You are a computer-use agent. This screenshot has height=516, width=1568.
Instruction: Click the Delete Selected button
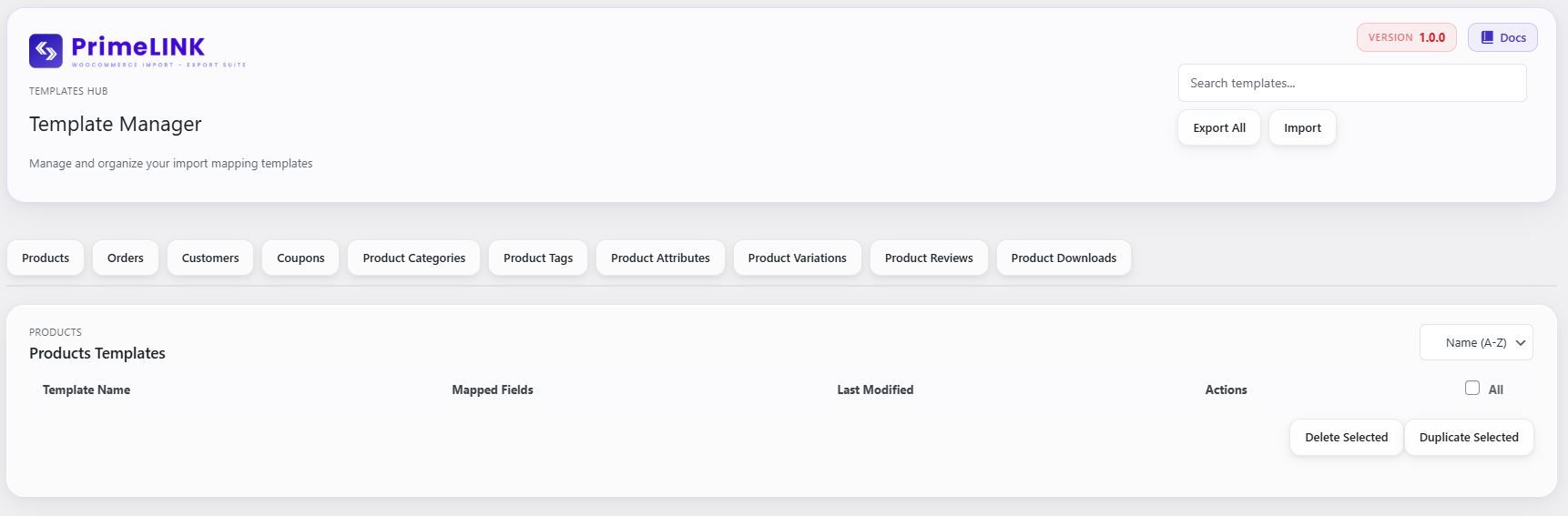pyautogui.click(x=1346, y=437)
